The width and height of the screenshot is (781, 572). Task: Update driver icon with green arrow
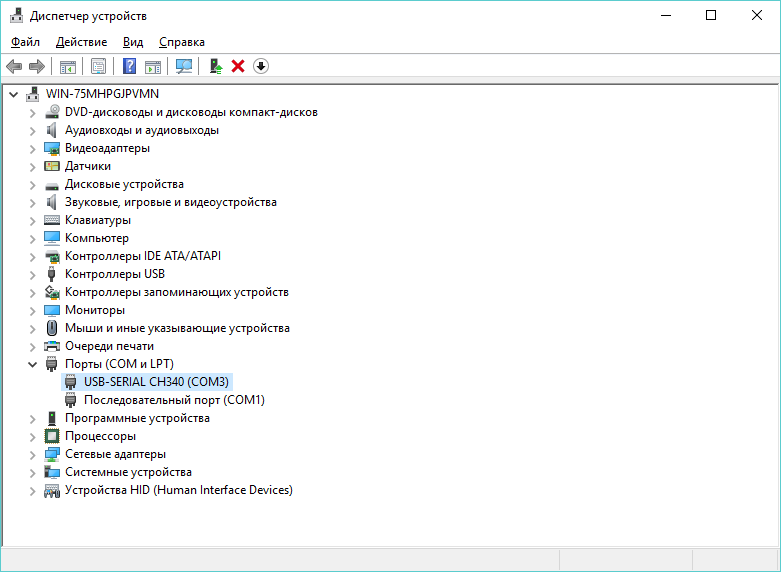click(216, 66)
